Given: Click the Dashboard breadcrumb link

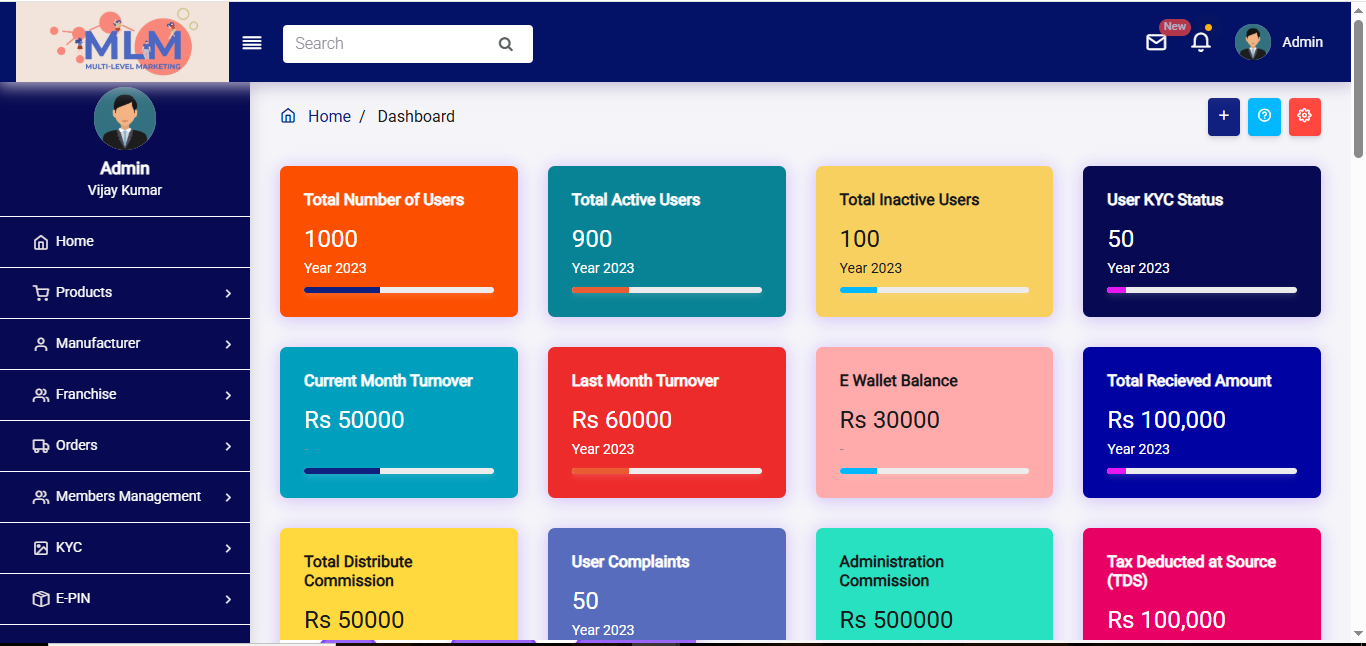Looking at the screenshot, I should (416, 116).
